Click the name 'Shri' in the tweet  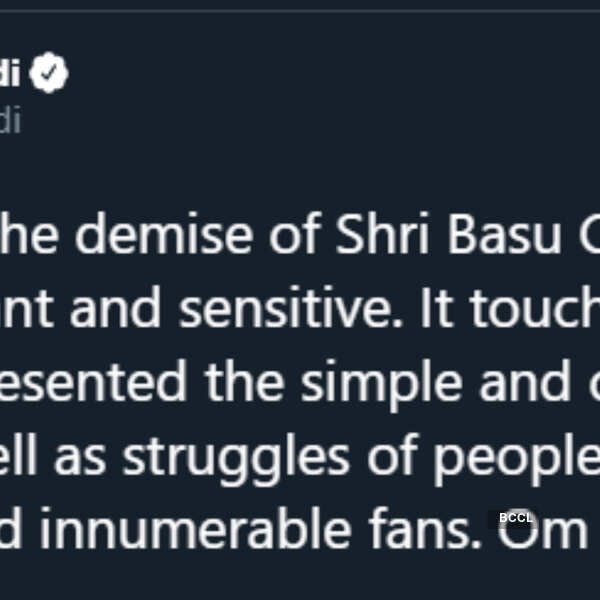point(382,233)
